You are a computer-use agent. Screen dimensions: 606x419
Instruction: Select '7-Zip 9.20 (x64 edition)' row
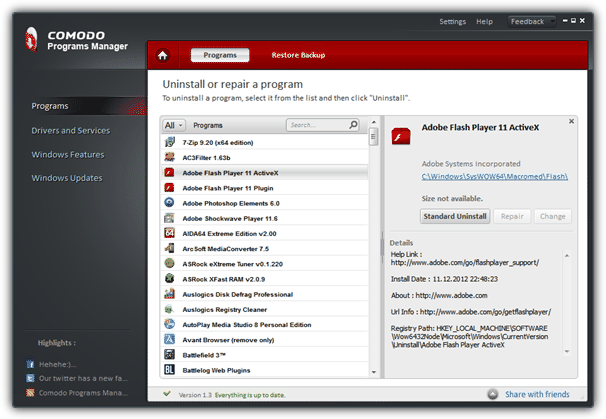[x=264, y=142]
